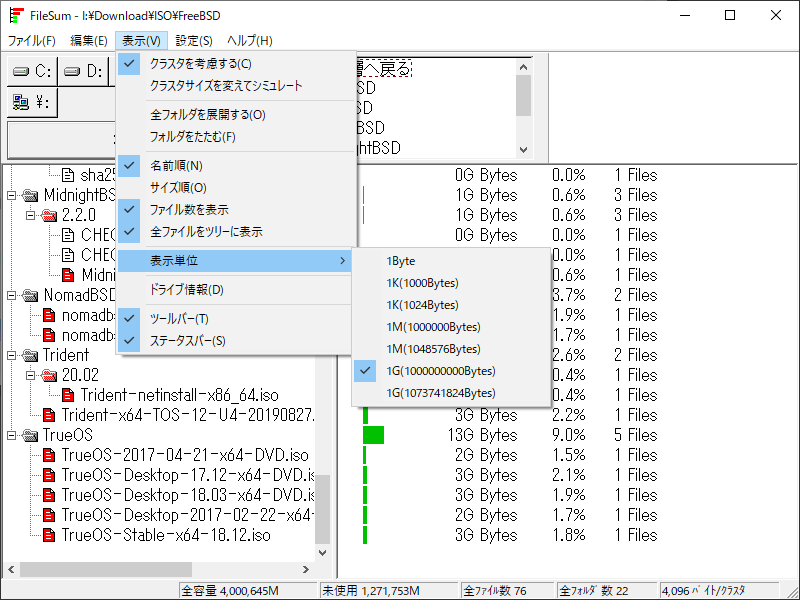
Task: Choose 全フォルダを展開する(O)
Action: point(236,115)
